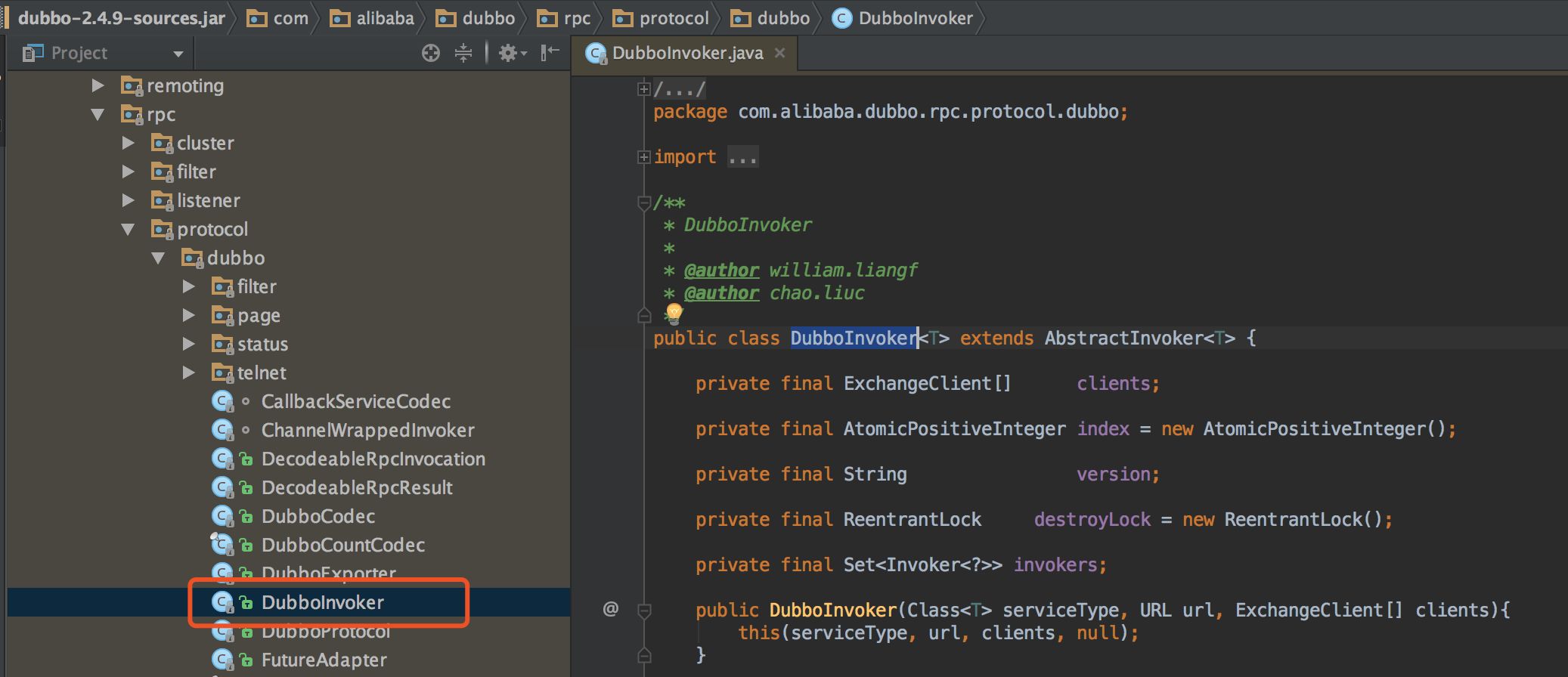Image resolution: width=1568 pixels, height=677 pixels.
Task: Click the DubboInvoker class icon in tree
Action: [222, 602]
